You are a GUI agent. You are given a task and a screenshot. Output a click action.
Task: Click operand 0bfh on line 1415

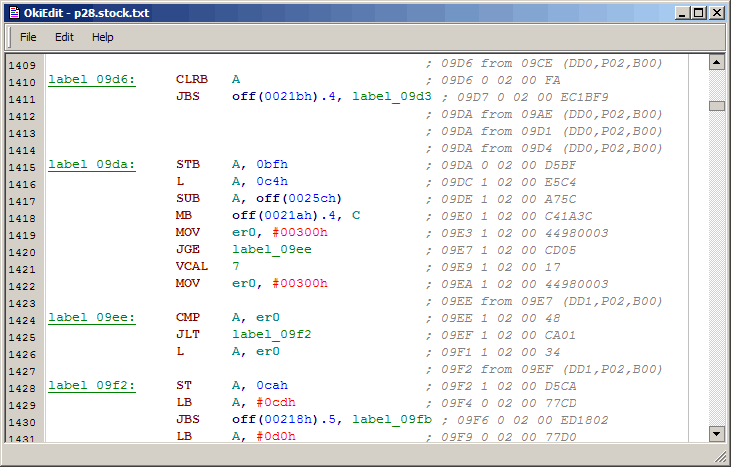272,164
